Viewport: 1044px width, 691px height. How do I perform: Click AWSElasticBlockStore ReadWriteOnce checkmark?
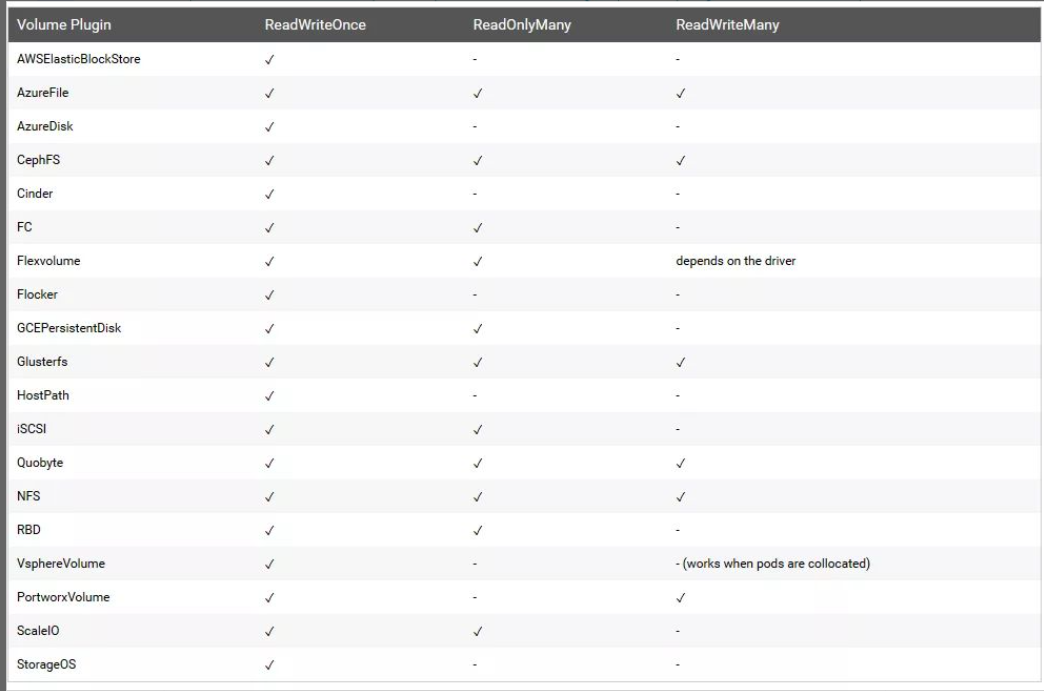(x=270, y=59)
